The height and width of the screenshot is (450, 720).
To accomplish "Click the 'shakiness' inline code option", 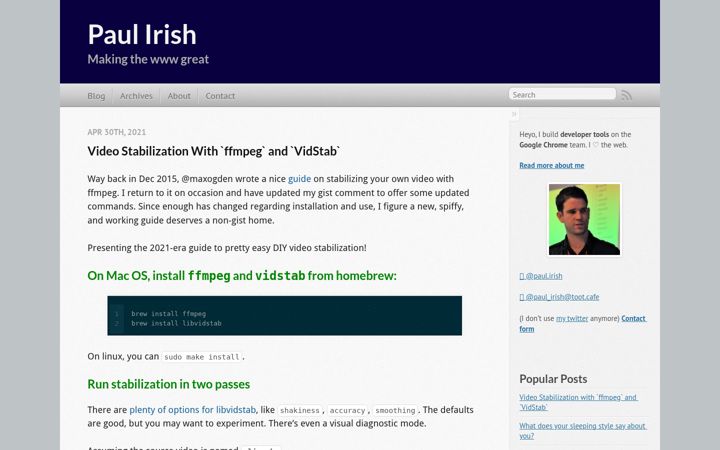I will click(299, 411).
